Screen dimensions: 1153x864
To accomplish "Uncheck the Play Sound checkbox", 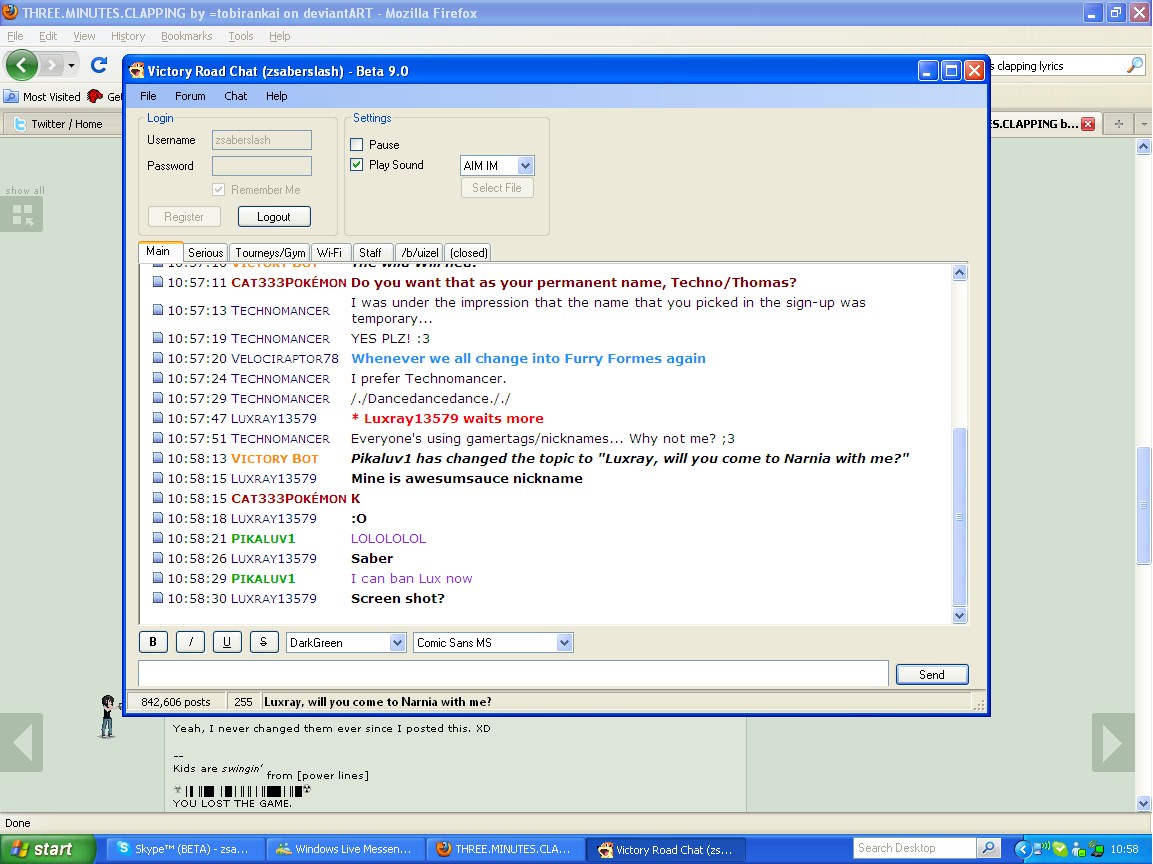I will [x=357, y=165].
